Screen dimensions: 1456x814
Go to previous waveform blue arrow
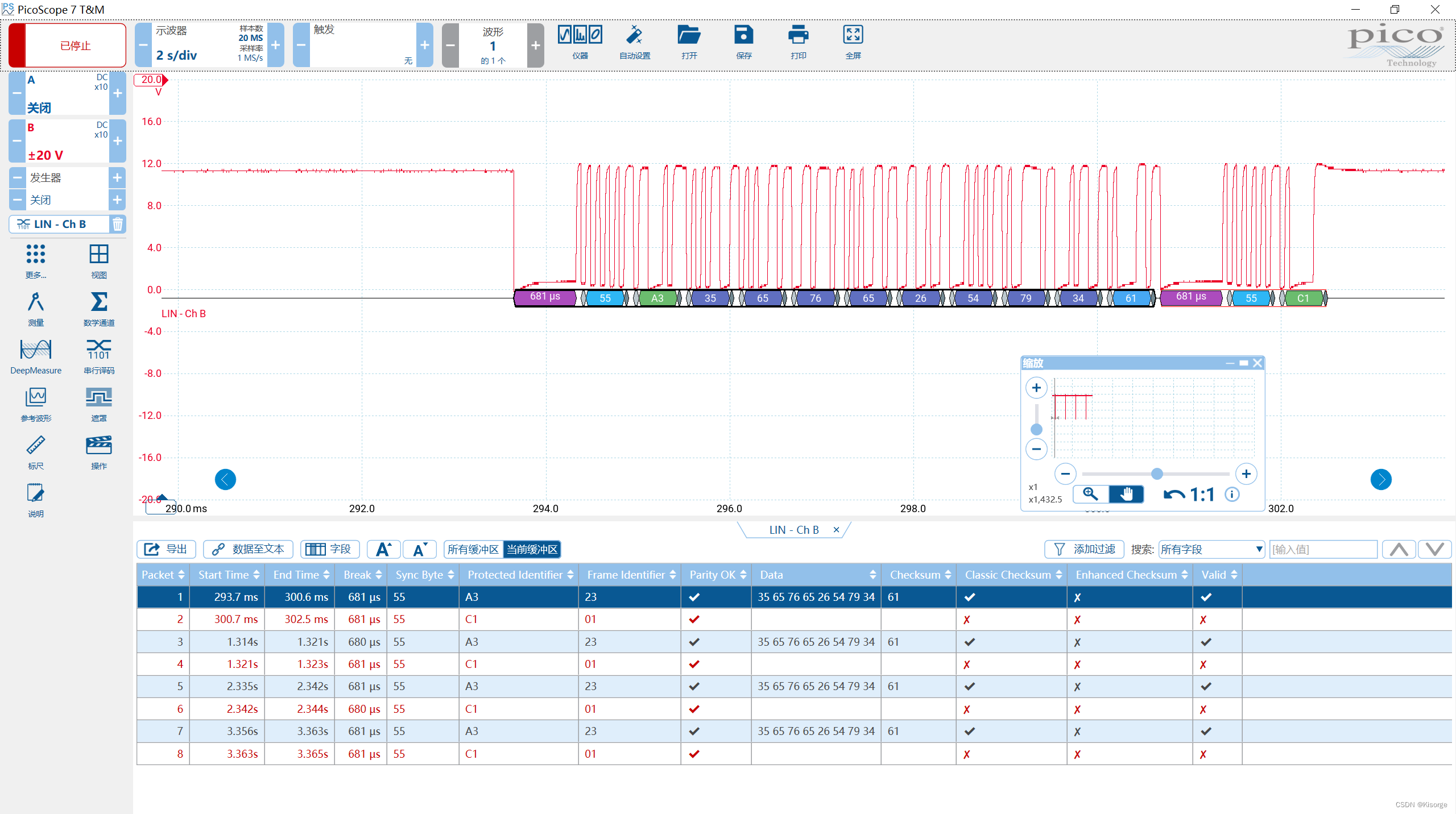(225, 479)
